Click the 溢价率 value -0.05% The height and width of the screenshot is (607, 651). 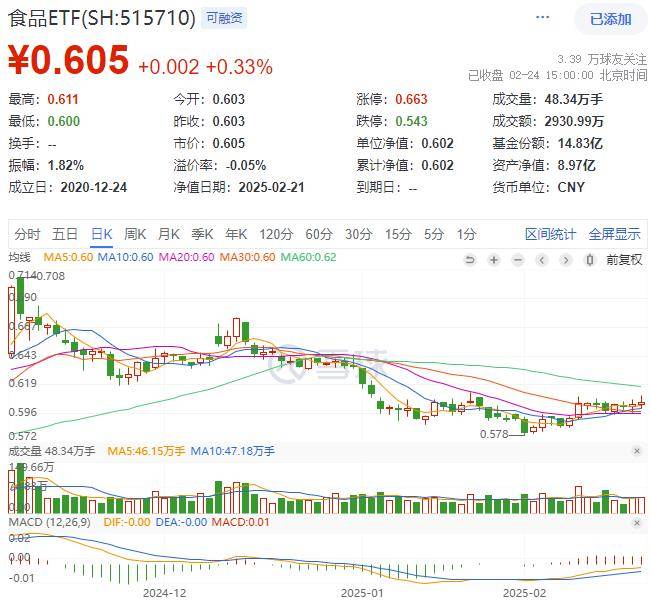(246, 165)
